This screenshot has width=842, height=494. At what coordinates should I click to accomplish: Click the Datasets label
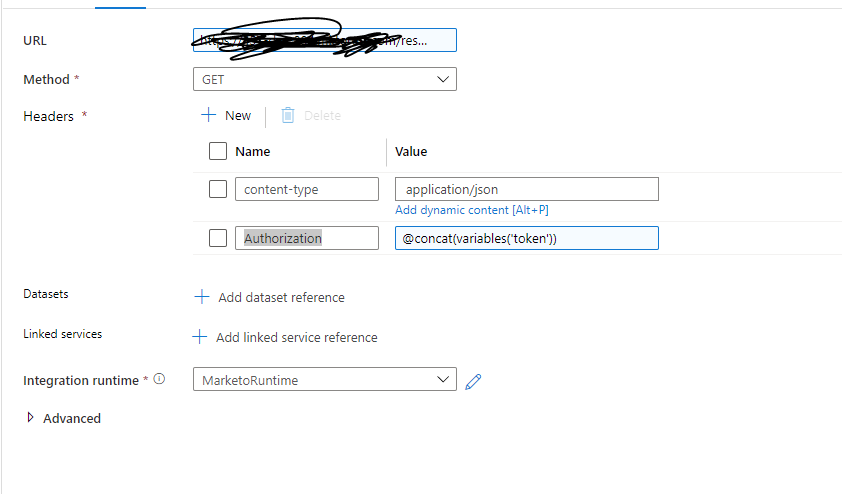tap(46, 294)
